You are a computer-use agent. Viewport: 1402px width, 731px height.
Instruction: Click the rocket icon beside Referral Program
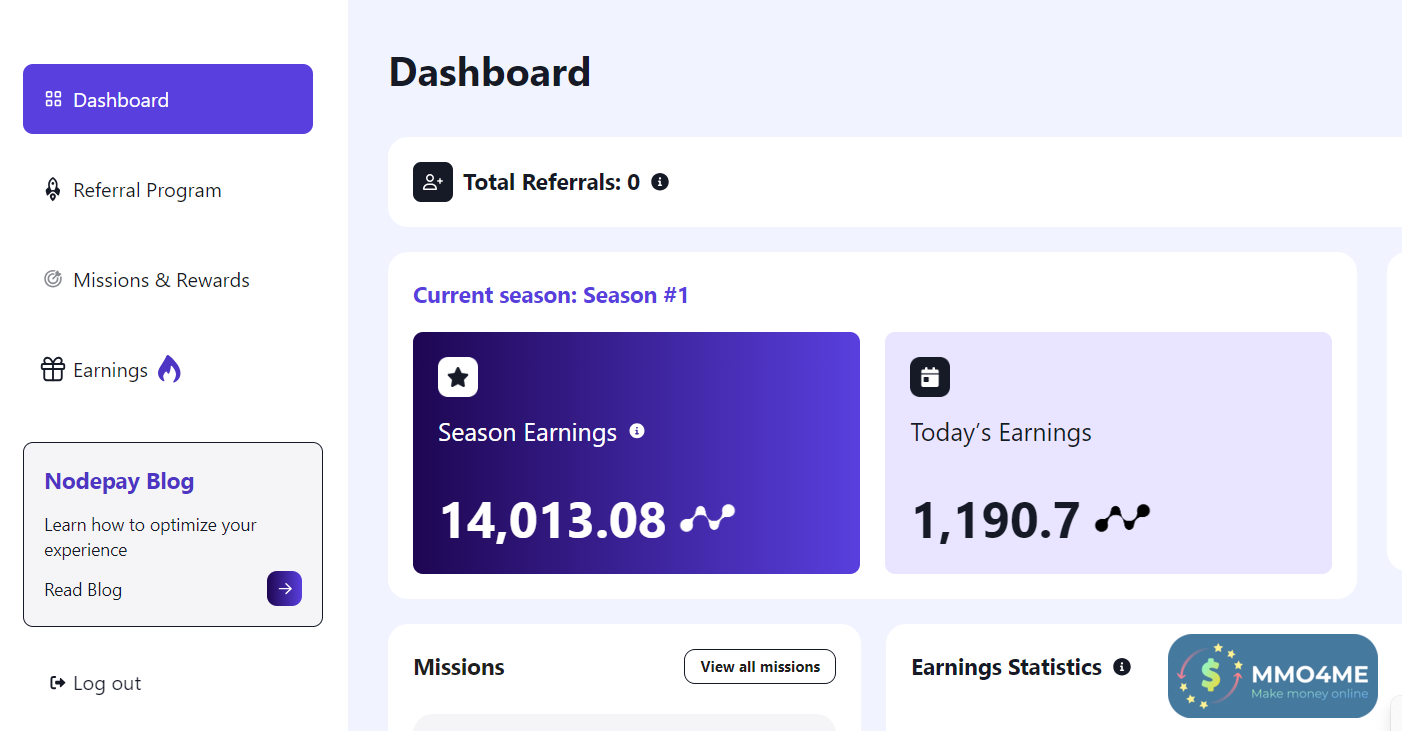(x=53, y=190)
